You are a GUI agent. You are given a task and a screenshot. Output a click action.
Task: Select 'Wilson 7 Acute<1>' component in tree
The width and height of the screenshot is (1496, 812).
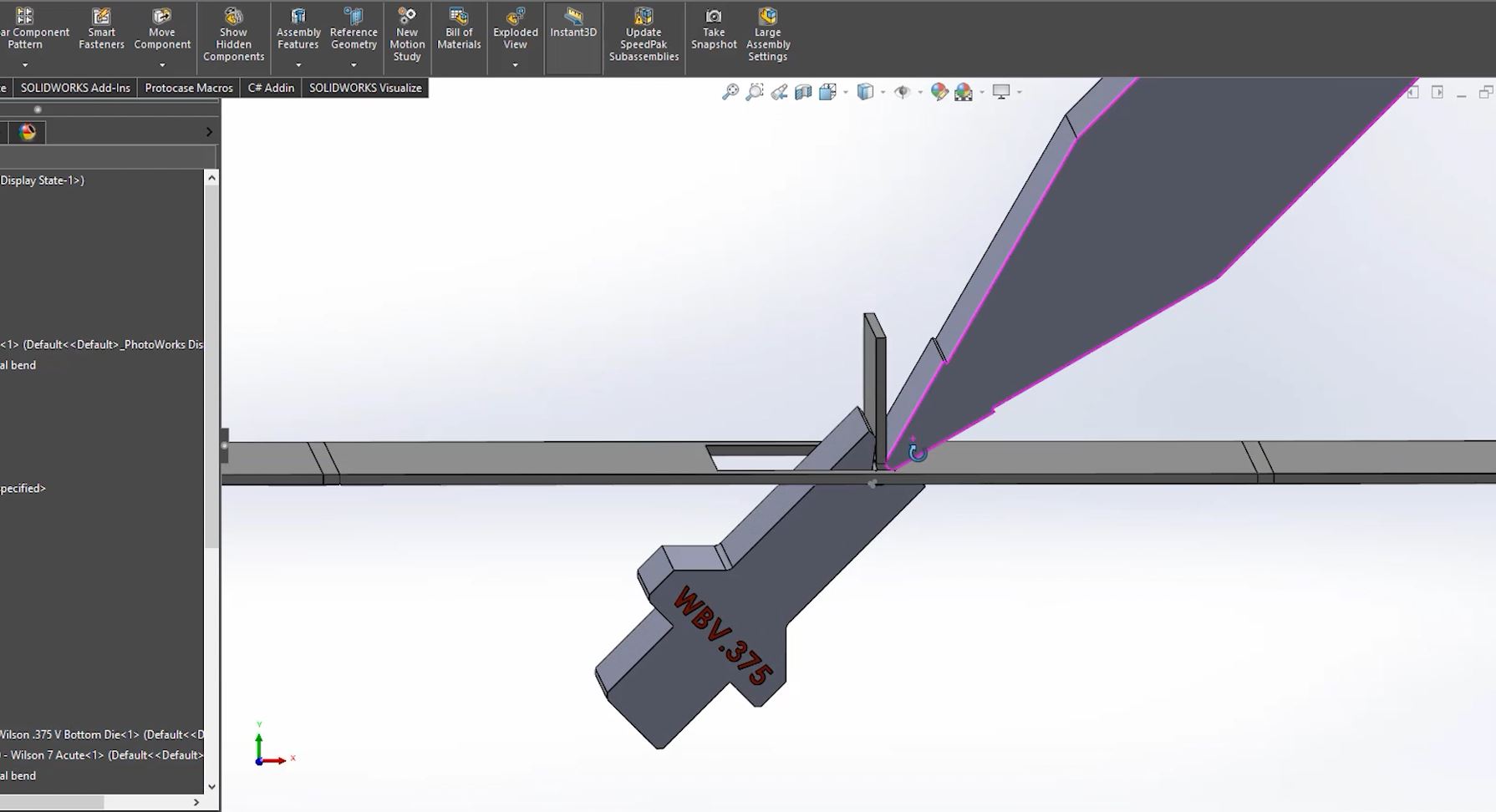coord(102,755)
